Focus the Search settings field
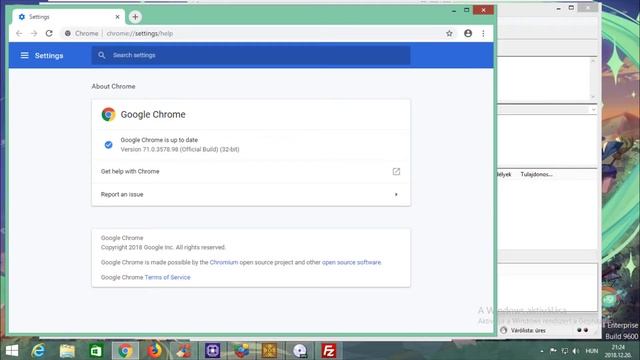 [251, 55]
